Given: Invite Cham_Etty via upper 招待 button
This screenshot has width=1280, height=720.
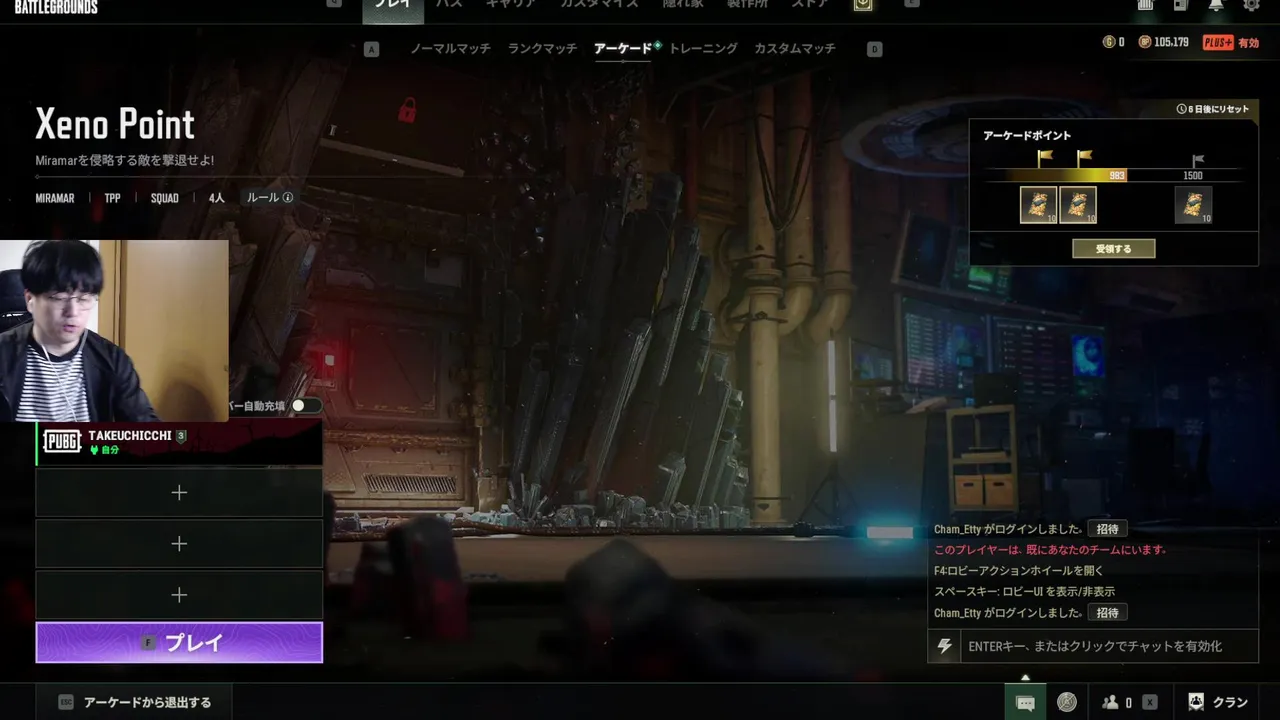Looking at the screenshot, I should tap(1107, 529).
